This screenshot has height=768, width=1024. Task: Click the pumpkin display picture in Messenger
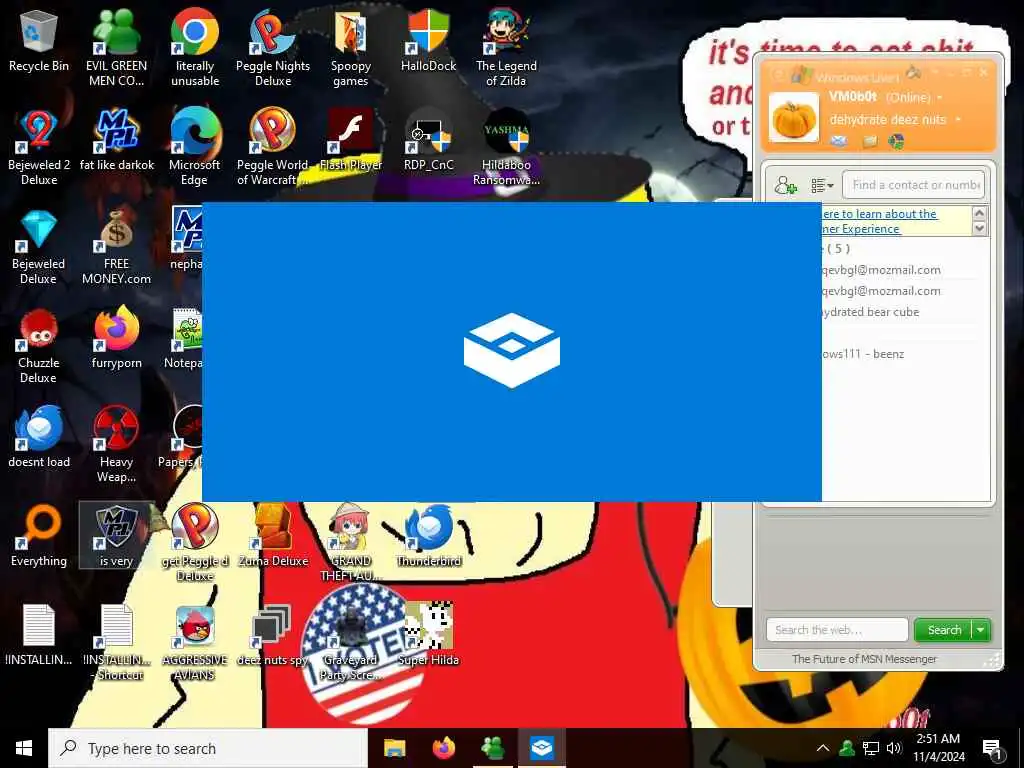coord(793,118)
